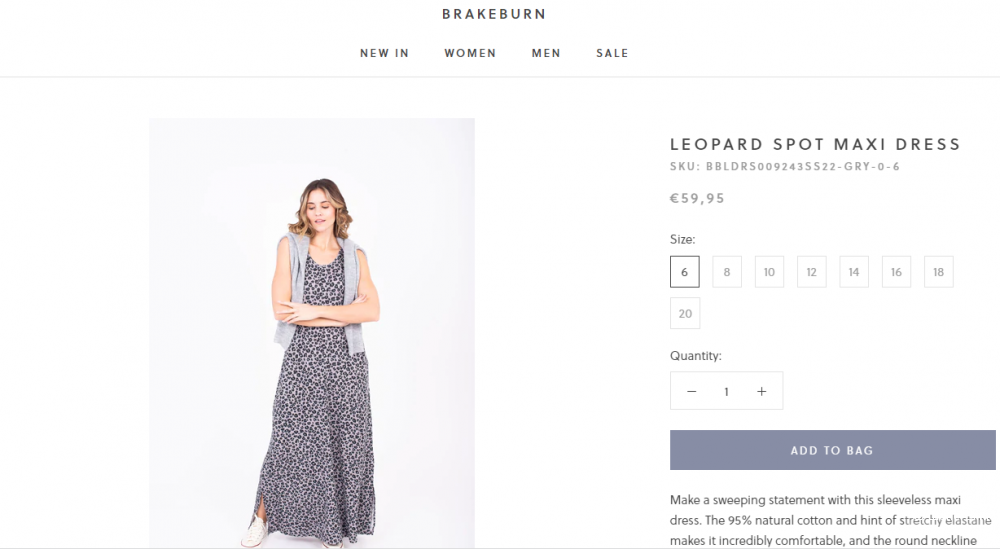Select size 20 option
The height and width of the screenshot is (549, 1000).
(x=685, y=313)
